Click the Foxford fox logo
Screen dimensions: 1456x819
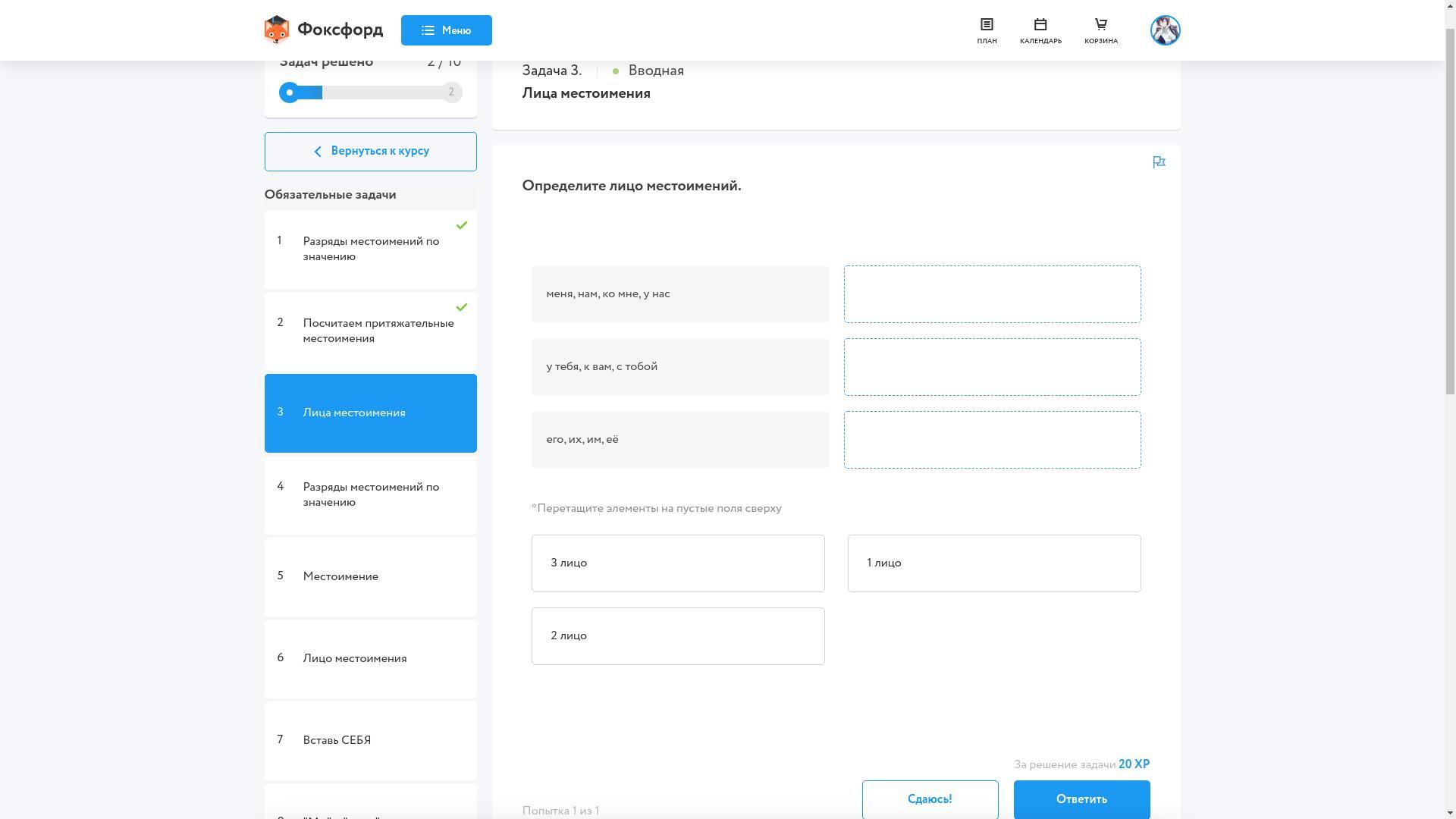pyautogui.click(x=277, y=30)
